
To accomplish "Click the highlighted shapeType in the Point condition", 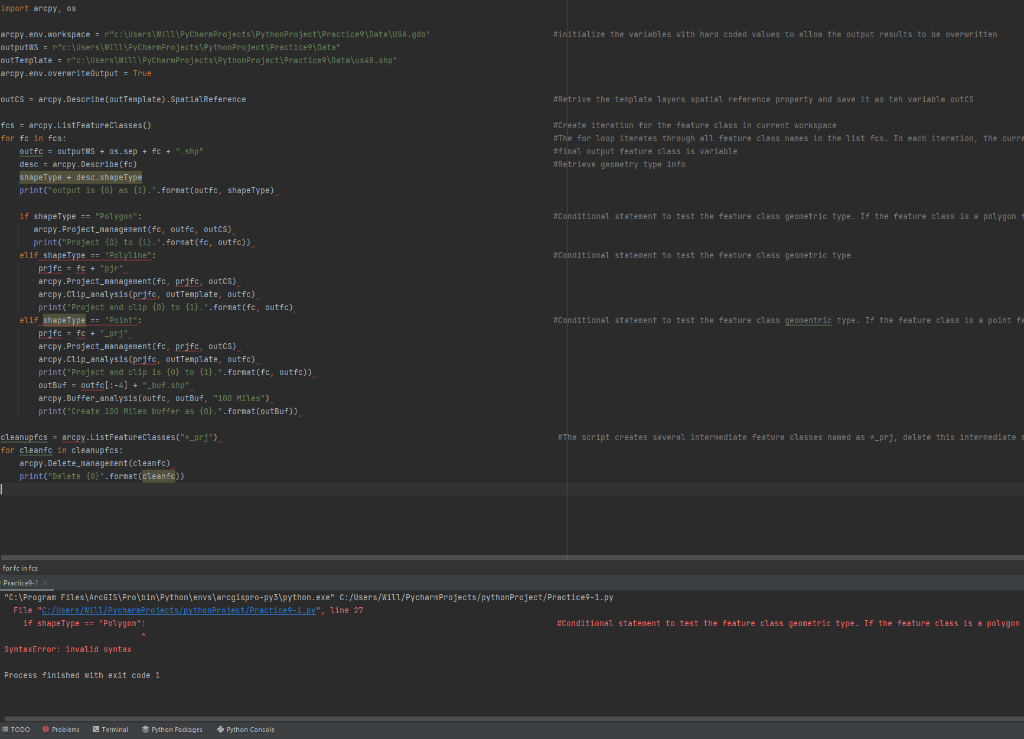I will tap(64, 321).
